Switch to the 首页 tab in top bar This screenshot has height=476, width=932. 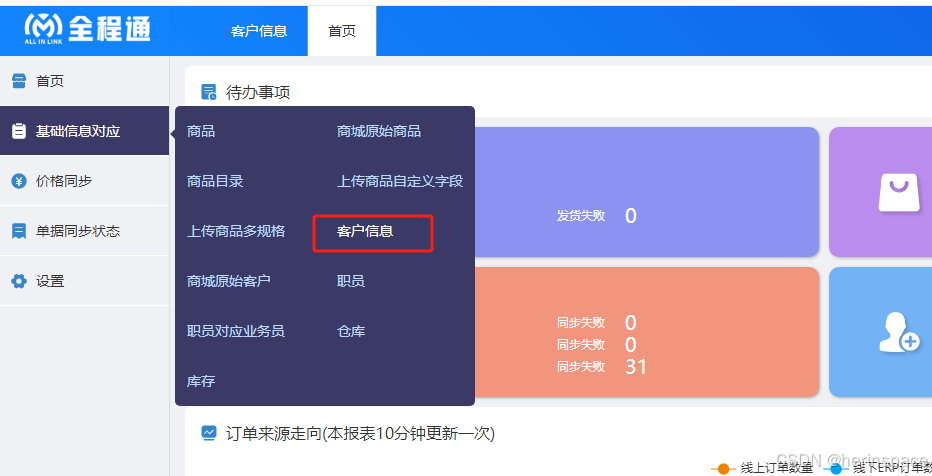[x=342, y=31]
